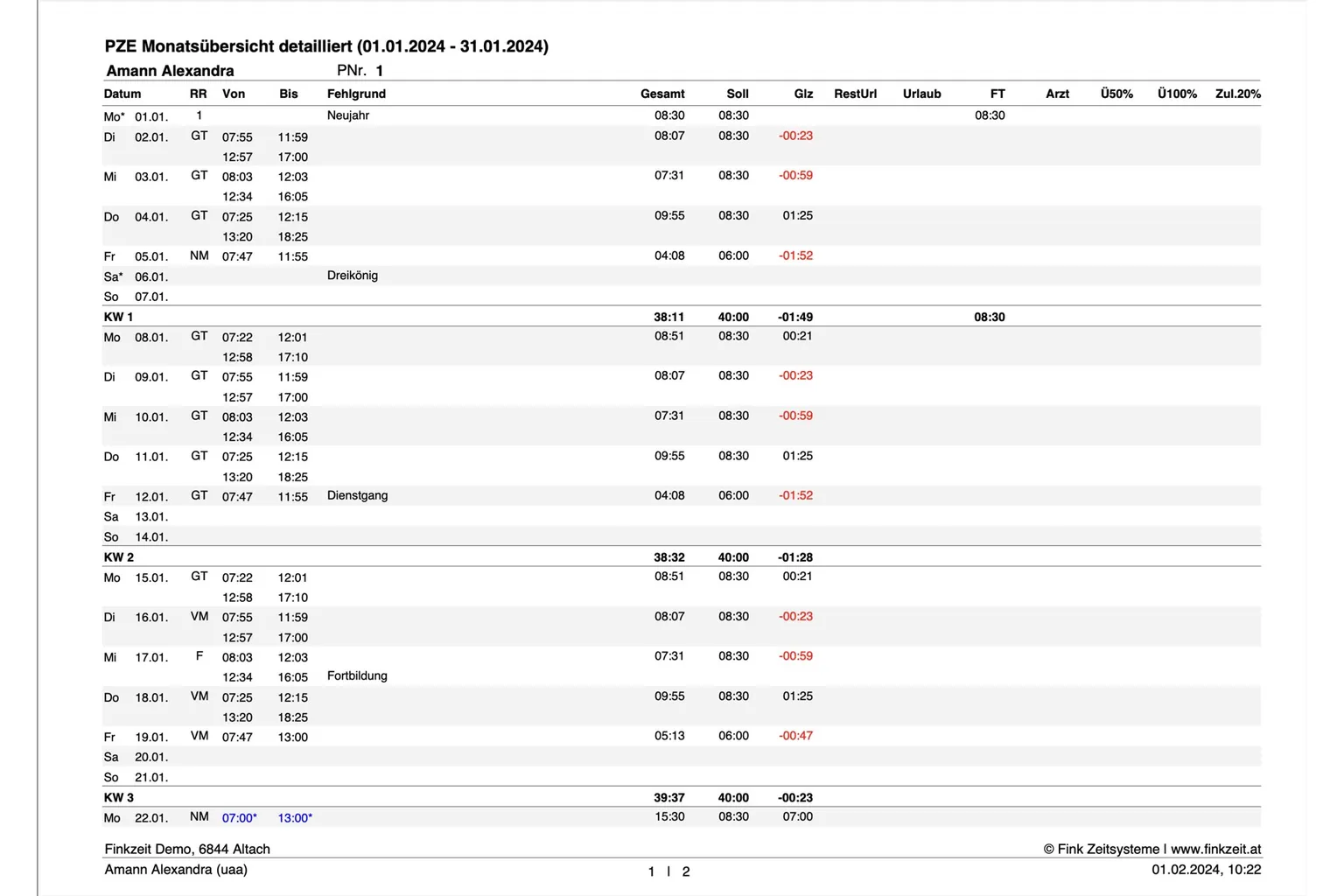The image size is (1344, 896).
Task: Click the Arzt column header
Action: click(x=1057, y=94)
